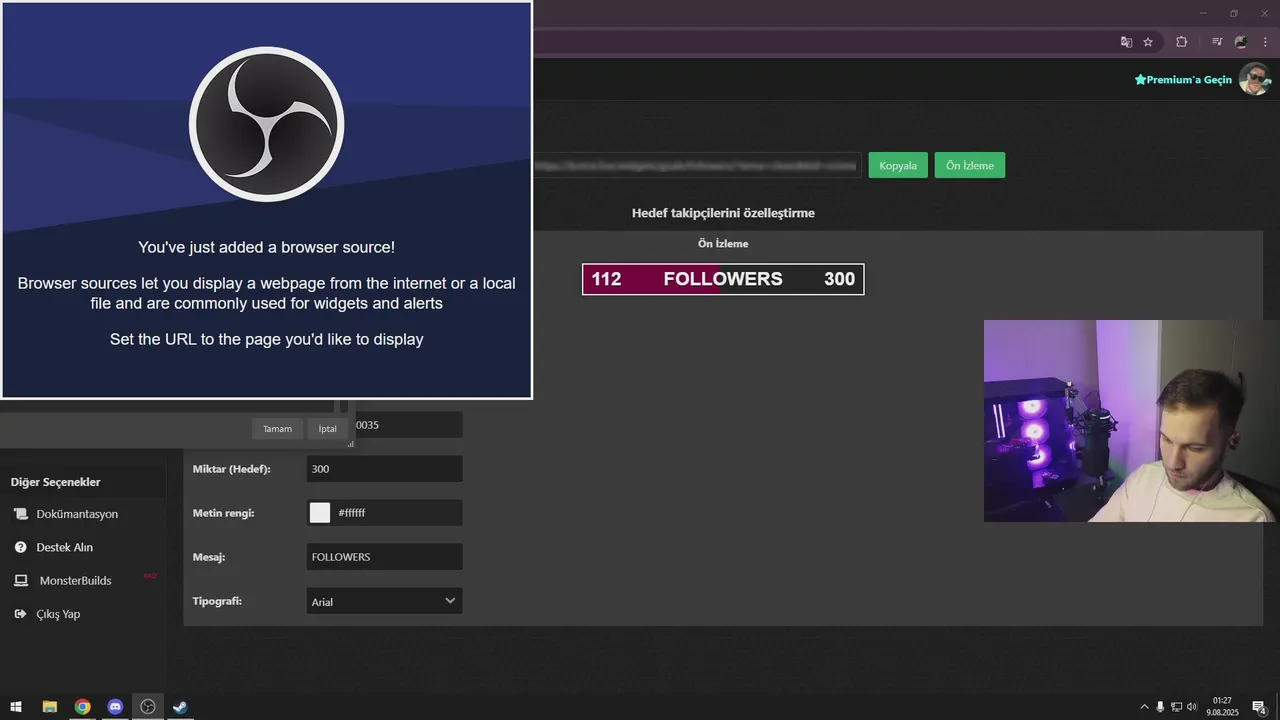
Task: Click the webcam overlay thumbnail
Action: tap(1131, 421)
